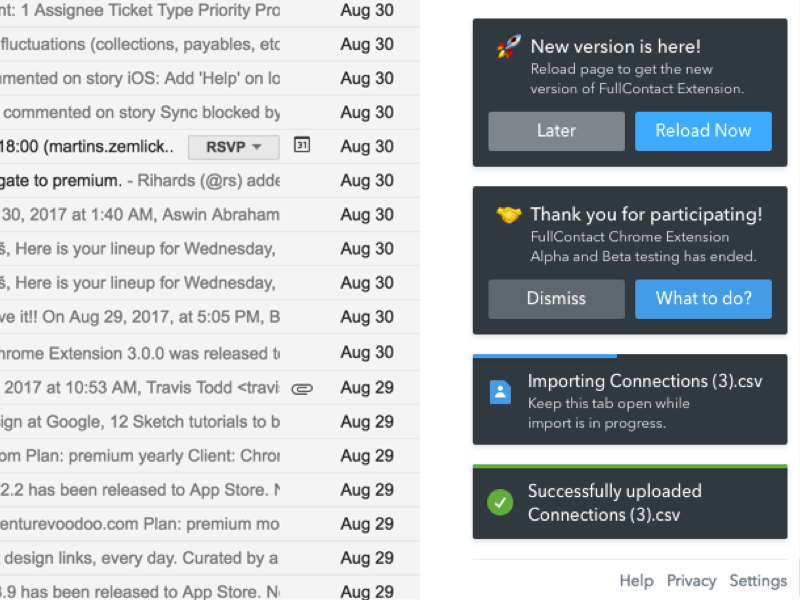Click the paperclip attachment icon
Screen dimensions: 800x600
[x=302, y=388]
